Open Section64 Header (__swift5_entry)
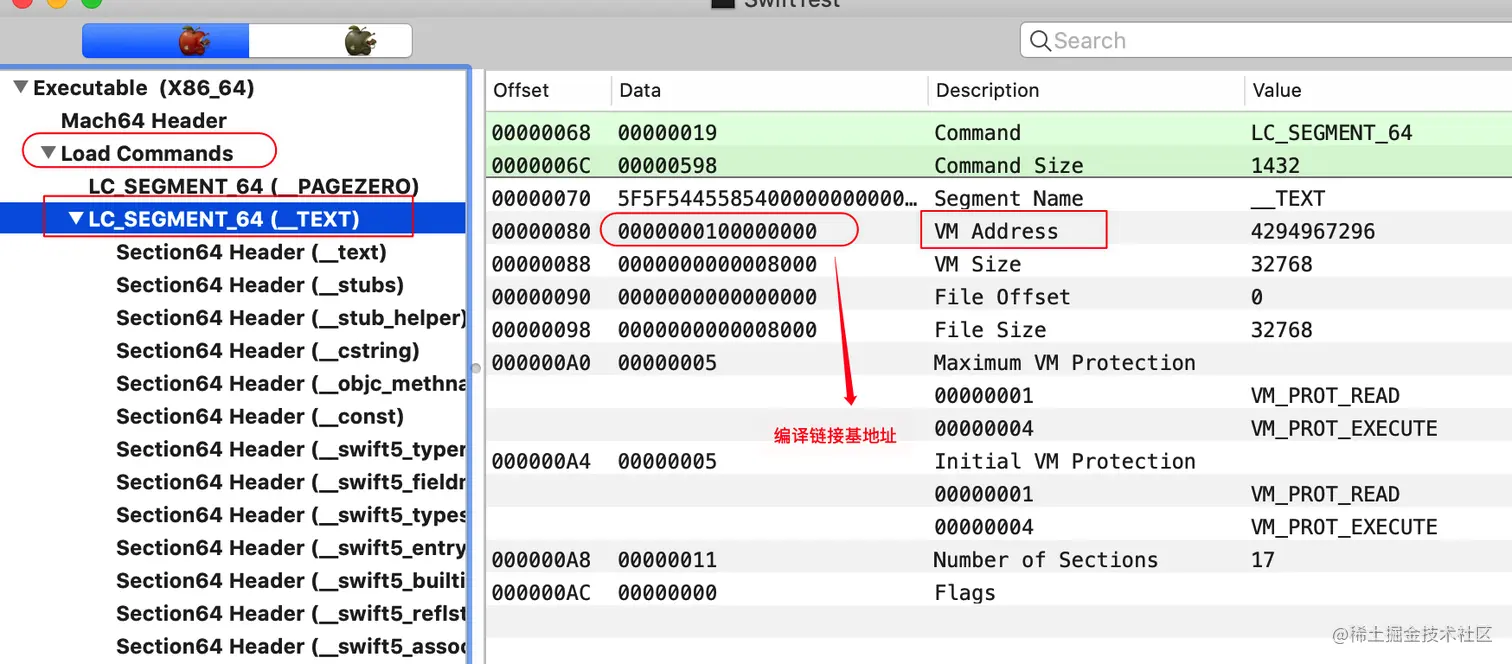This screenshot has width=1512, height=664. tap(291, 548)
